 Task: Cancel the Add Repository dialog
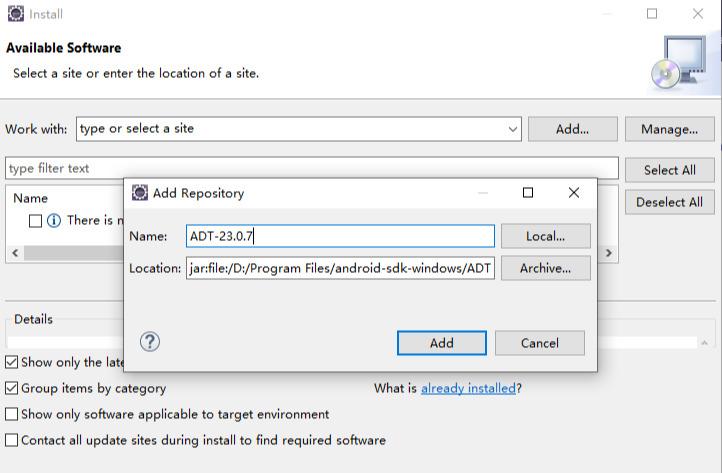point(540,343)
